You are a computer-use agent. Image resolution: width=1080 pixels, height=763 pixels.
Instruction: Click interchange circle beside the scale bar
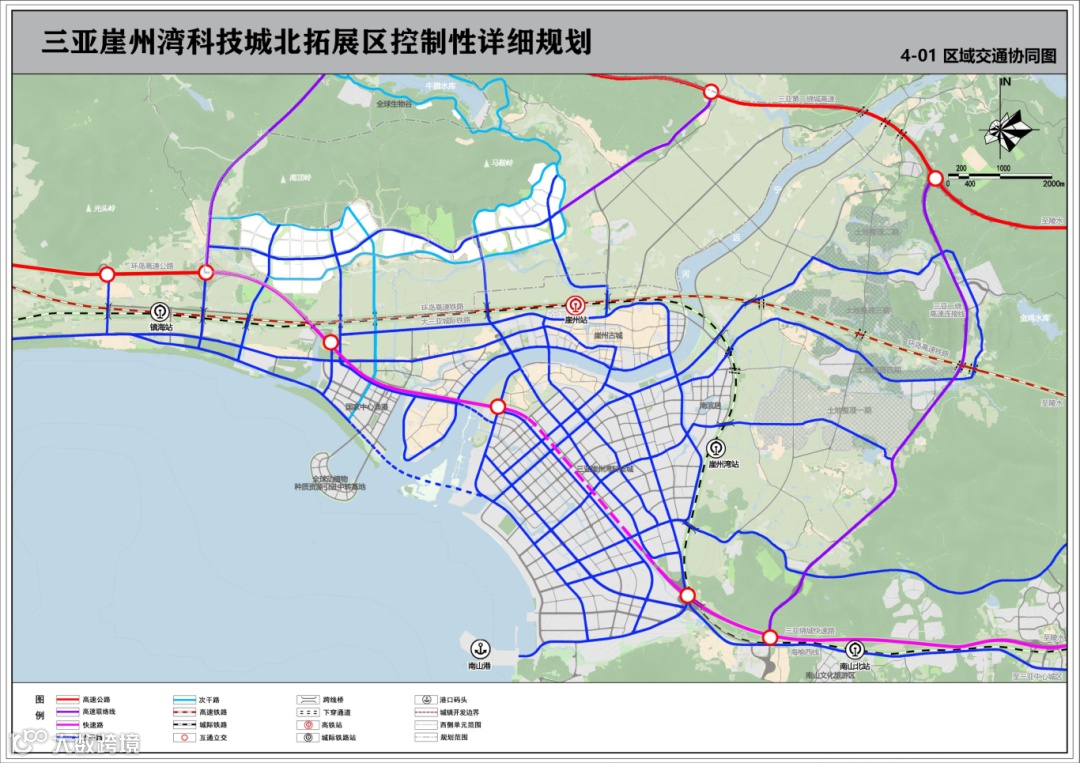coord(935,179)
